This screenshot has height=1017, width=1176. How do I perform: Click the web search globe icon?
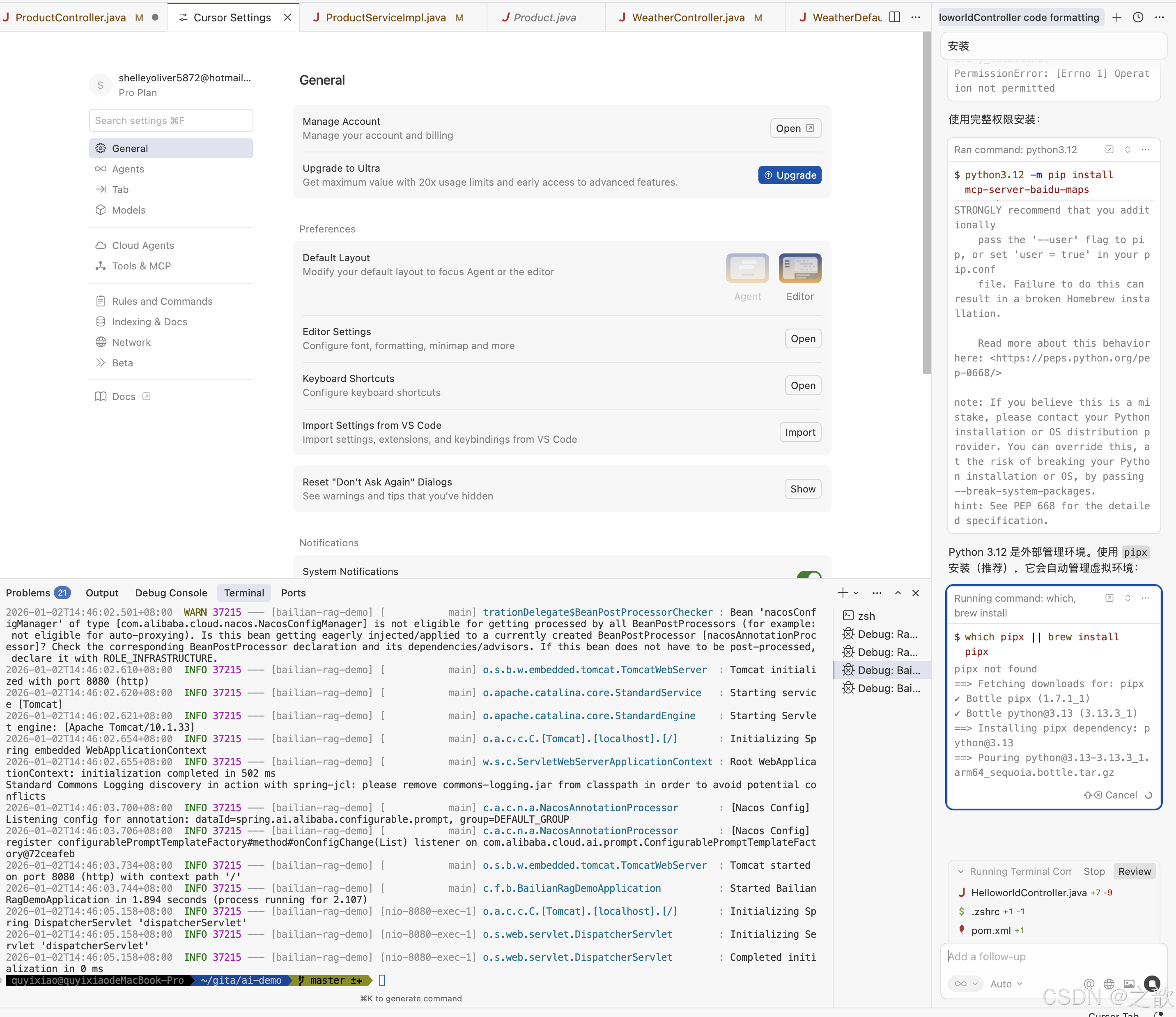[1109, 983]
